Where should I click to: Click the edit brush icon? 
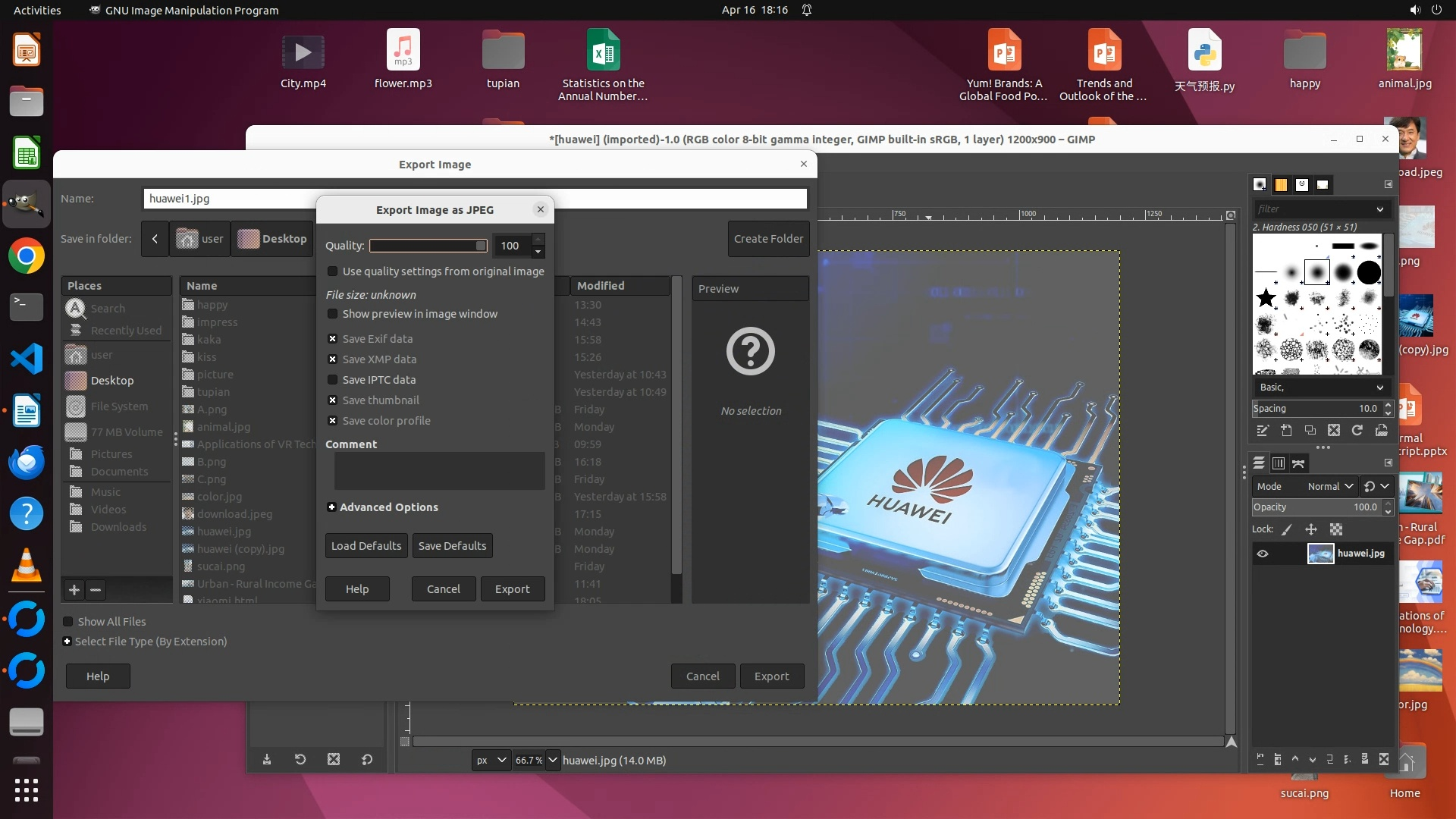coord(1263,430)
